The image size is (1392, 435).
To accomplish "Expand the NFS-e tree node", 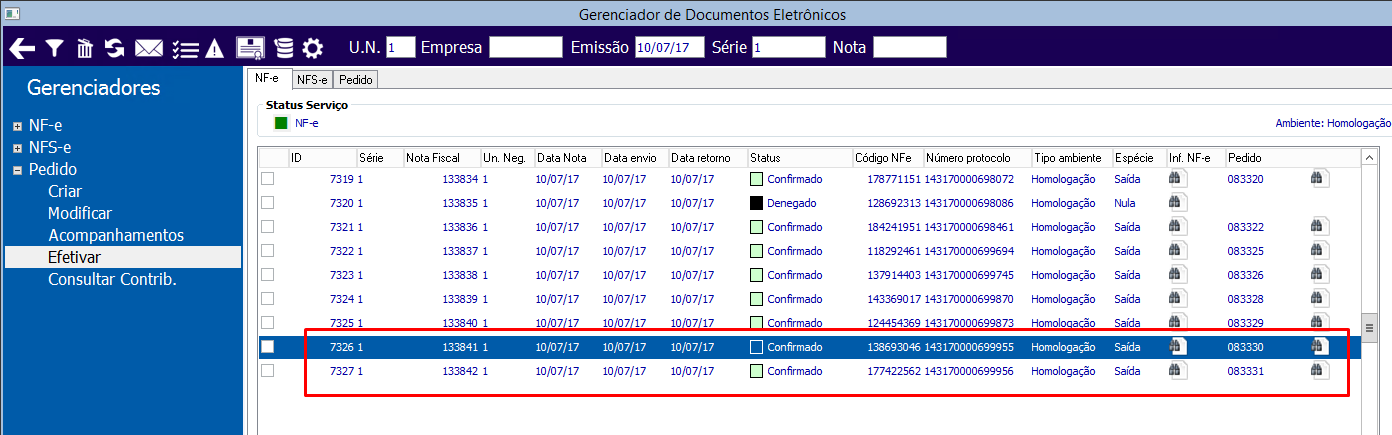I will click(17, 149).
